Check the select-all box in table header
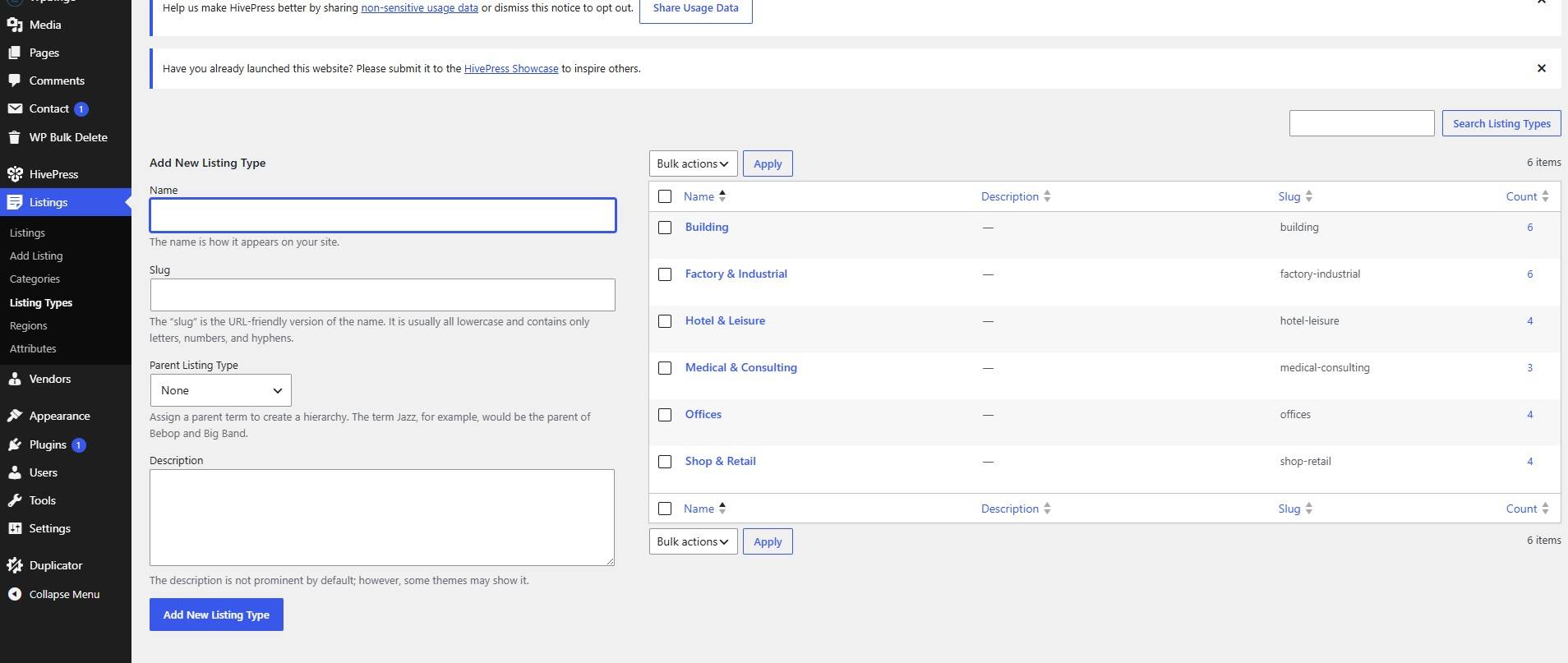The width and height of the screenshot is (1568, 663). coord(665,196)
